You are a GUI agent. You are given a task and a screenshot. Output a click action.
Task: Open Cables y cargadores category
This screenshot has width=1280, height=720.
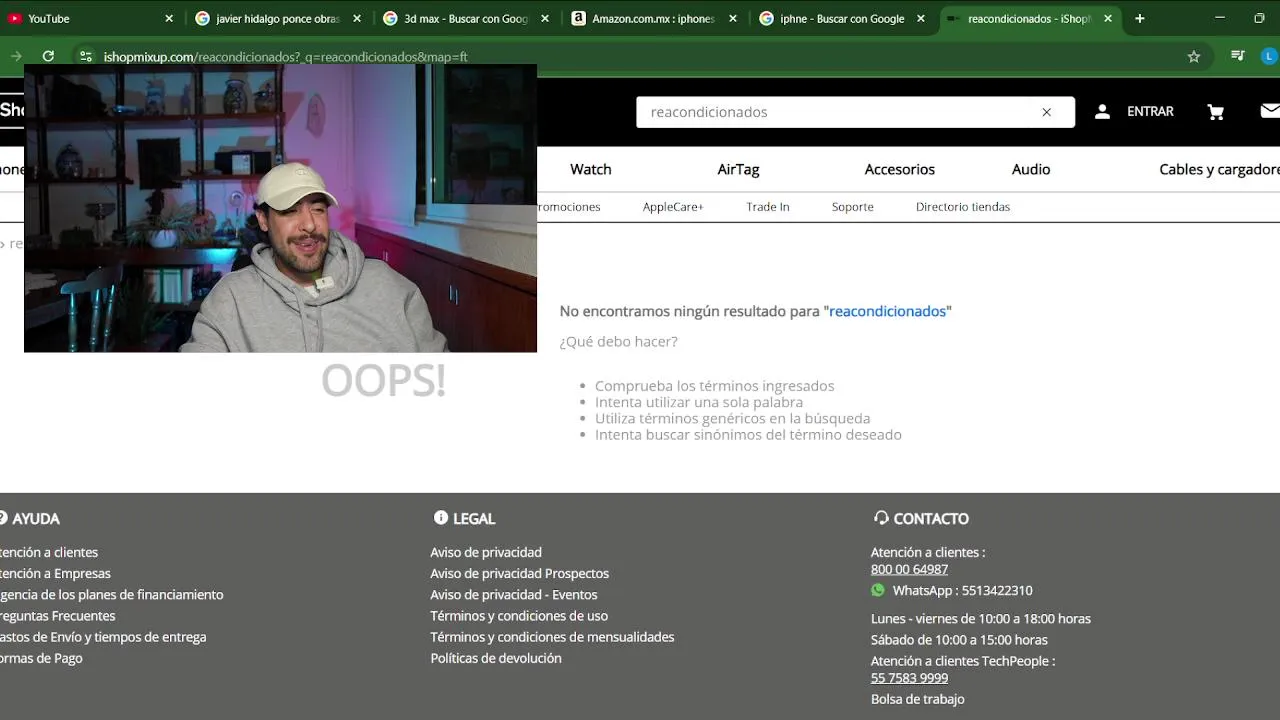[1219, 169]
